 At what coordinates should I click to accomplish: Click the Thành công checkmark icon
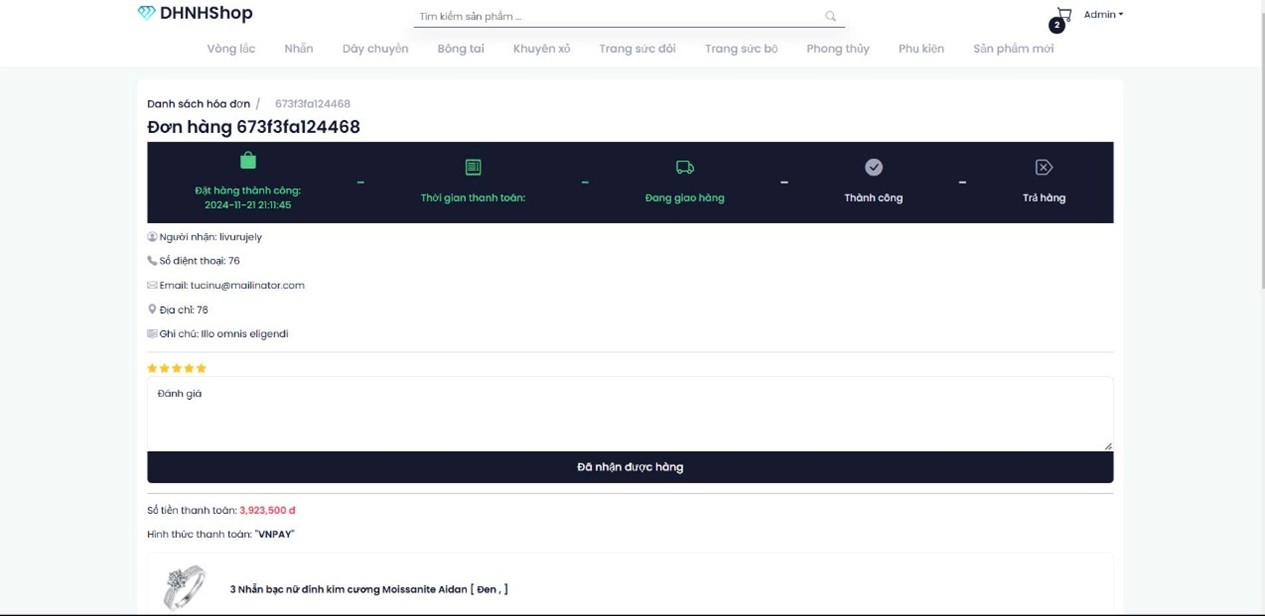pos(873,167)
